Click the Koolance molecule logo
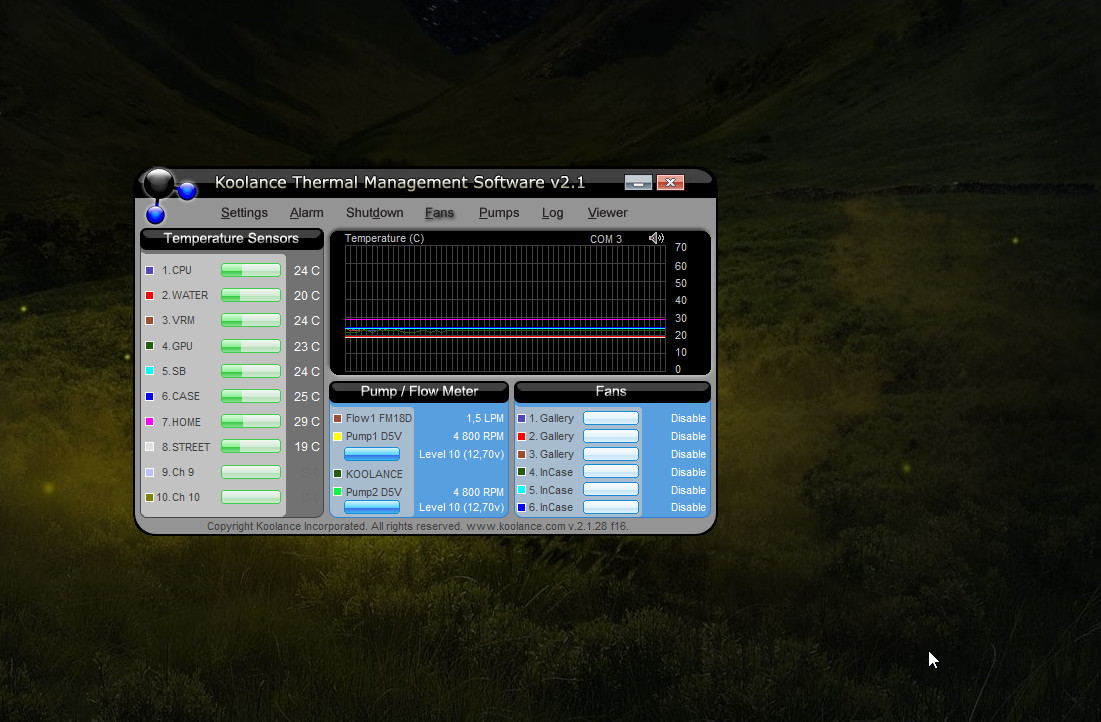 click(169, 196)
